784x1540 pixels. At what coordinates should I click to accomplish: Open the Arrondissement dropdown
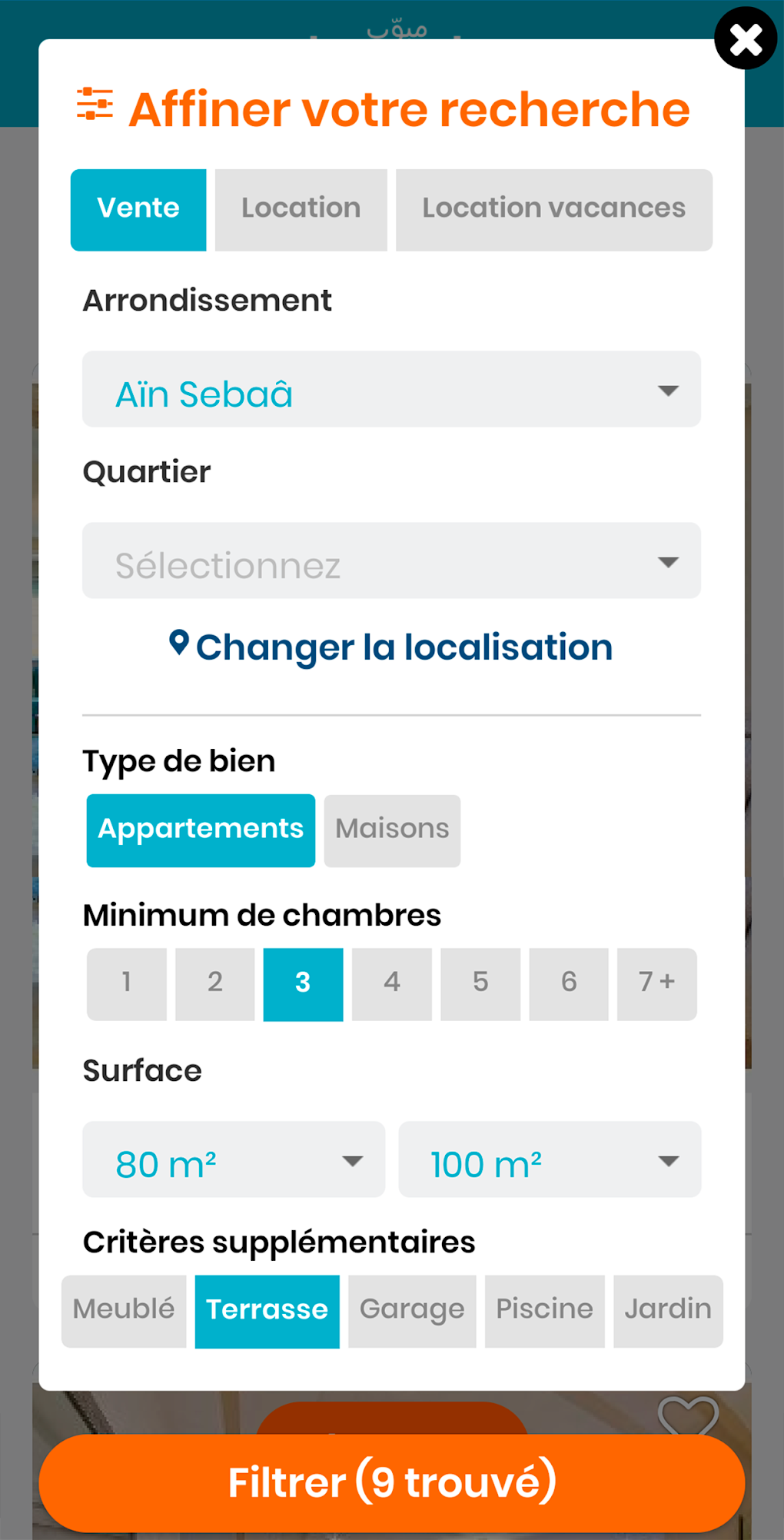(x=391, y=390)
